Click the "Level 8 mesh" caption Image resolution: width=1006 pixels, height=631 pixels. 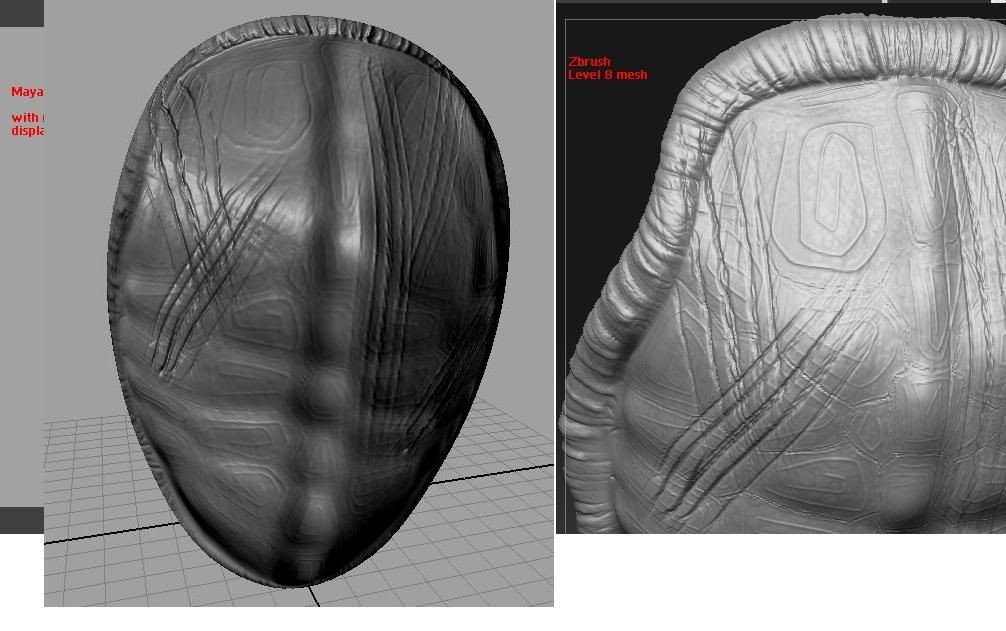tap(607, 75)
